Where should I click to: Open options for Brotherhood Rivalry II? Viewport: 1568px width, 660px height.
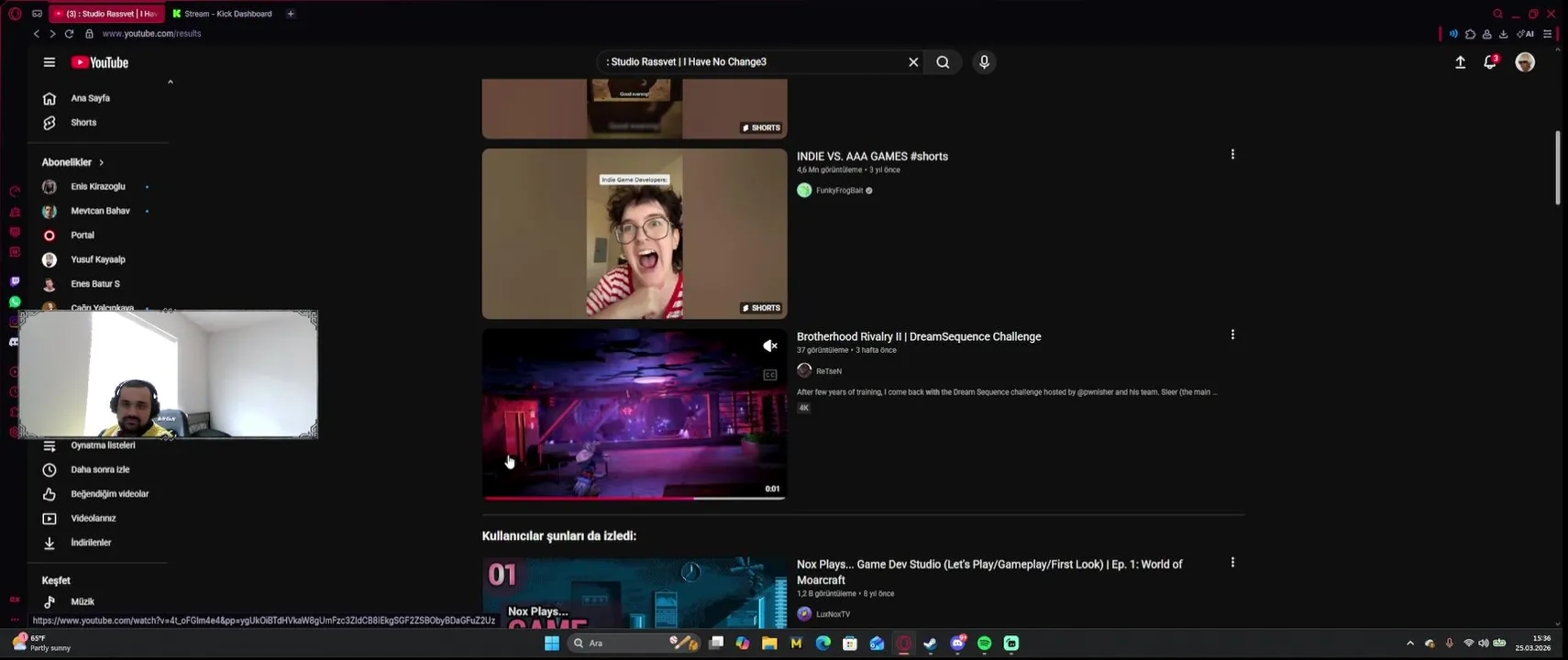[x=1232, y=335]
